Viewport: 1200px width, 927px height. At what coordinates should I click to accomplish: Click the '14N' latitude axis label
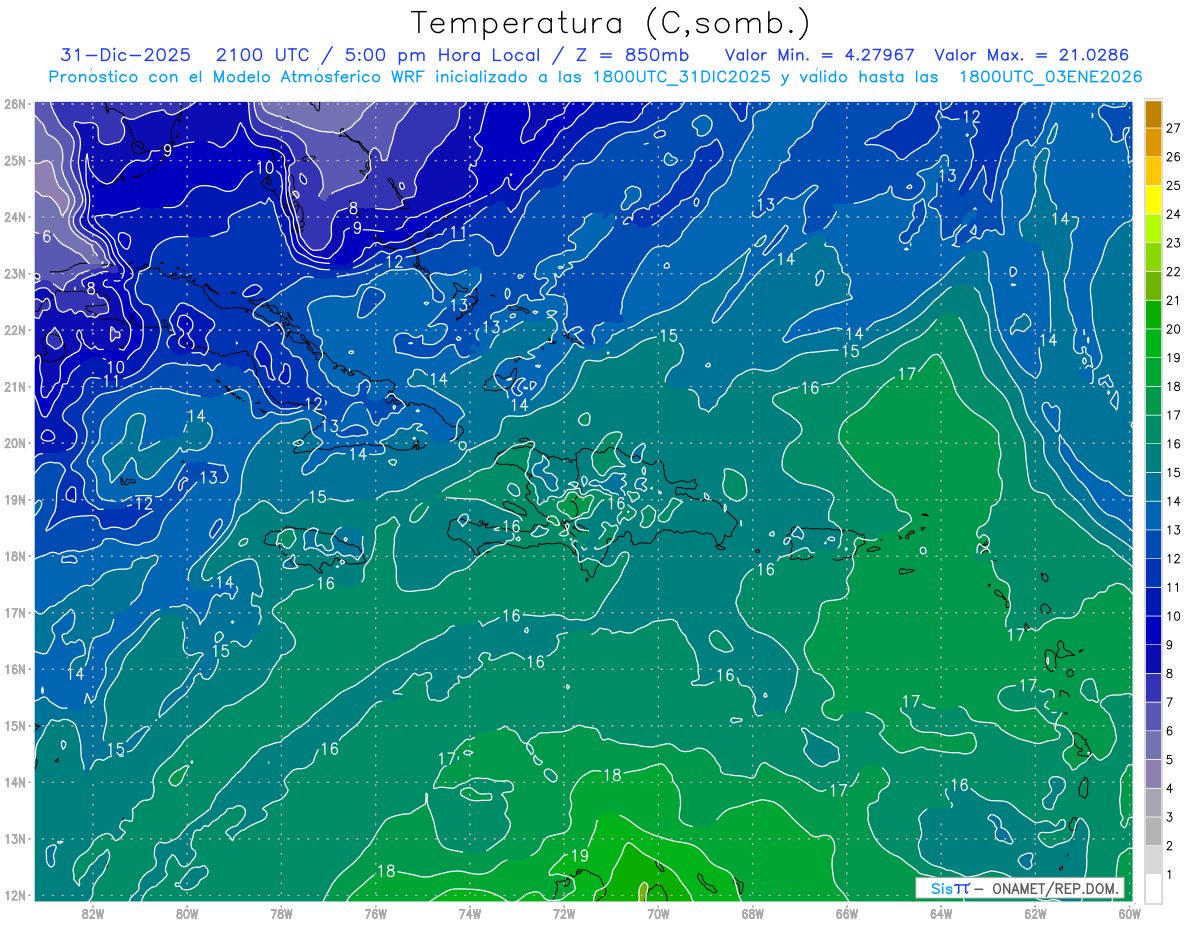click(x=15, y=782)
